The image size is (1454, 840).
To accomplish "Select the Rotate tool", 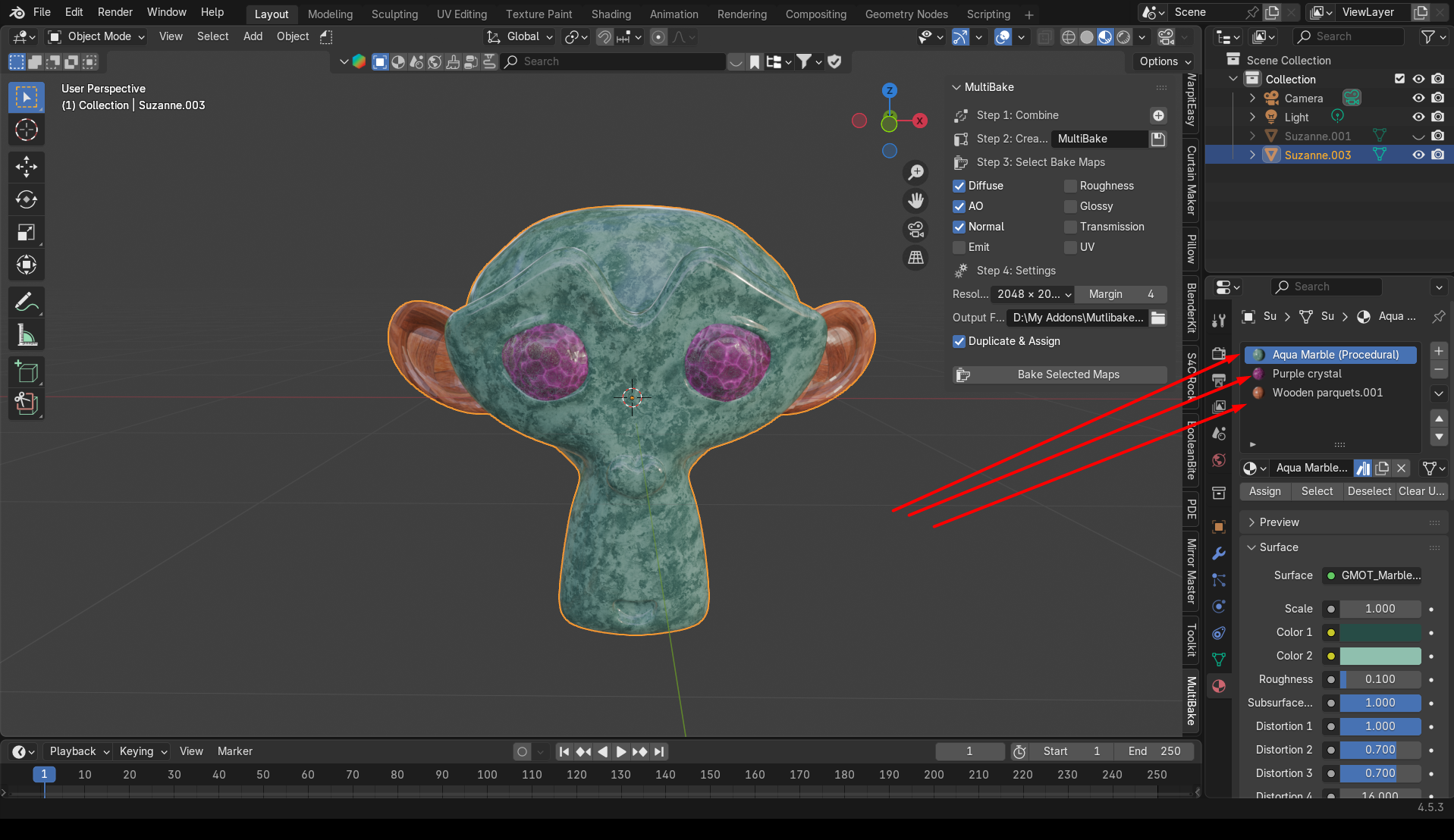I will [27, 199].
